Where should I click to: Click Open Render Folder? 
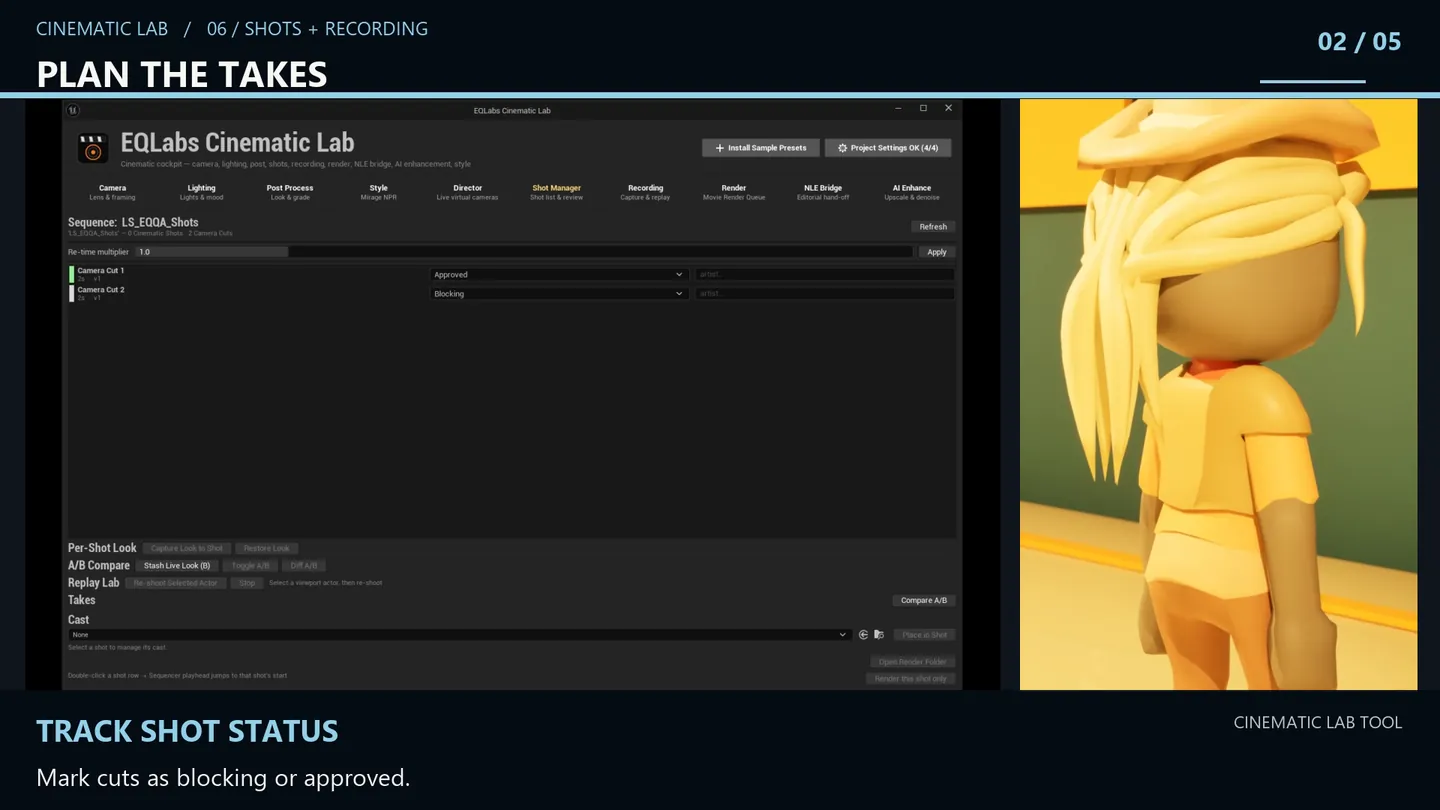pos(913,662)
